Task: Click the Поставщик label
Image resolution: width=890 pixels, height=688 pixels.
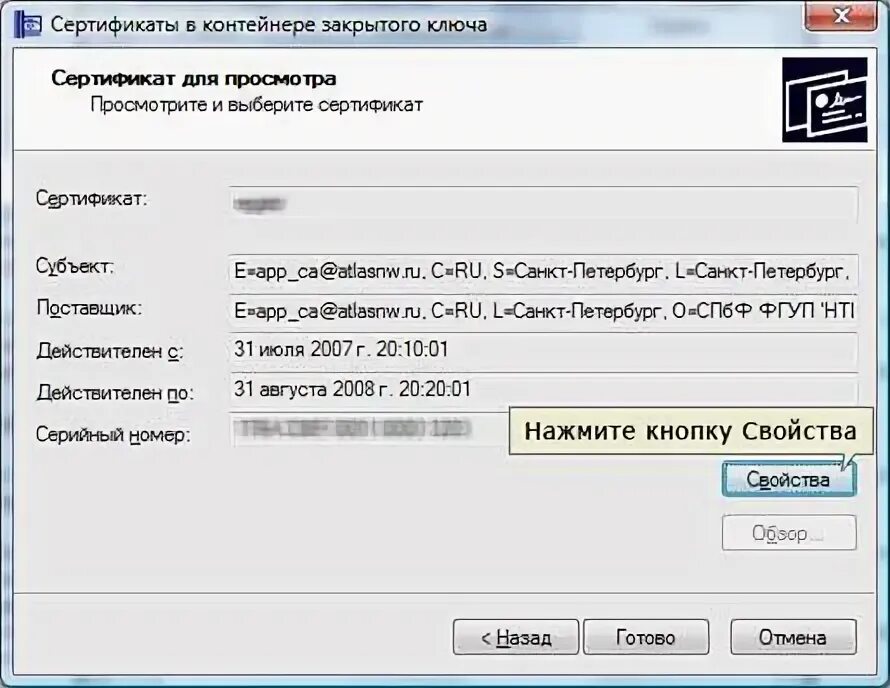Action: pos(89,308)
